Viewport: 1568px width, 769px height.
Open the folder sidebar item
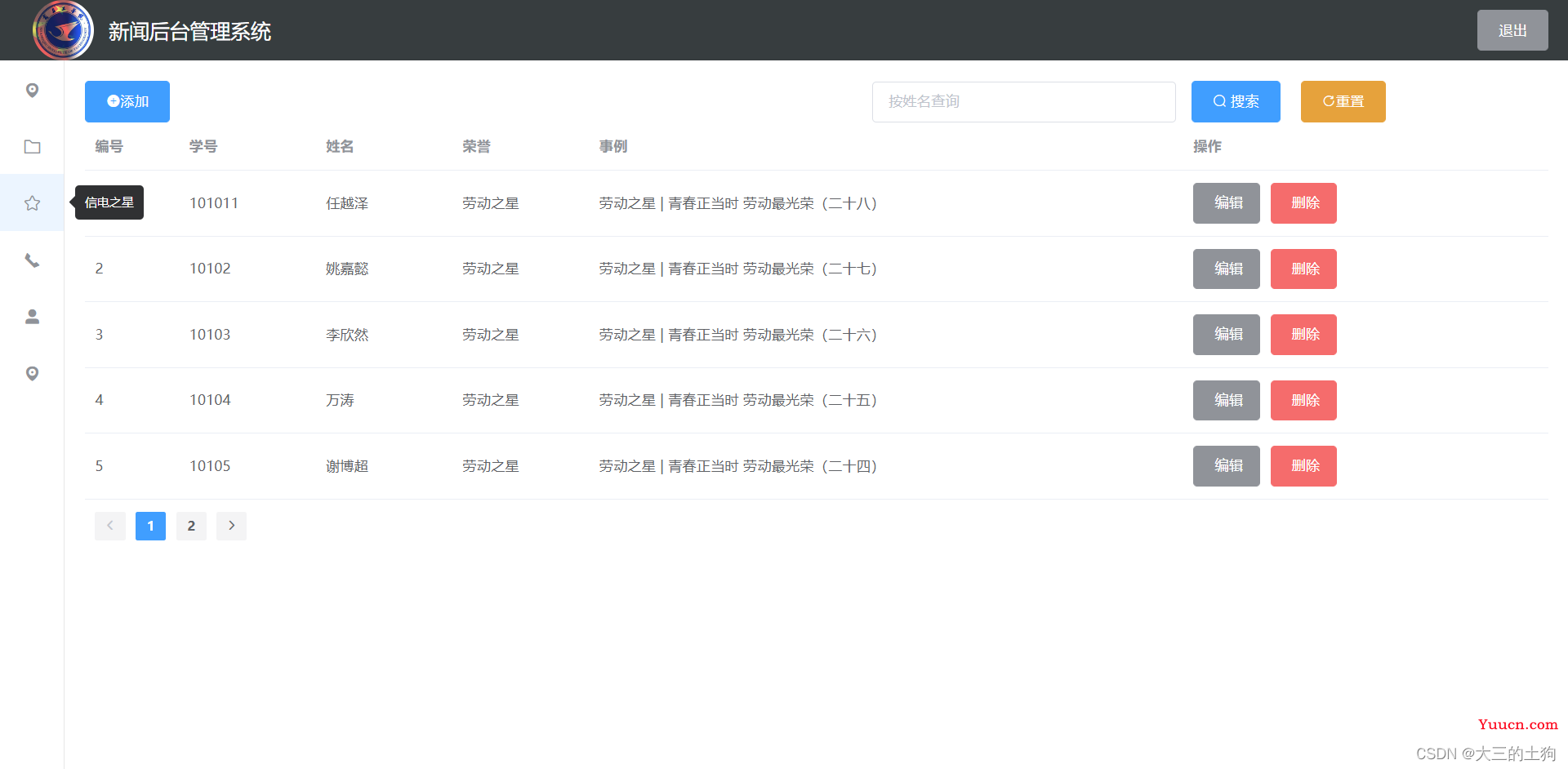[x=32, y=147]
